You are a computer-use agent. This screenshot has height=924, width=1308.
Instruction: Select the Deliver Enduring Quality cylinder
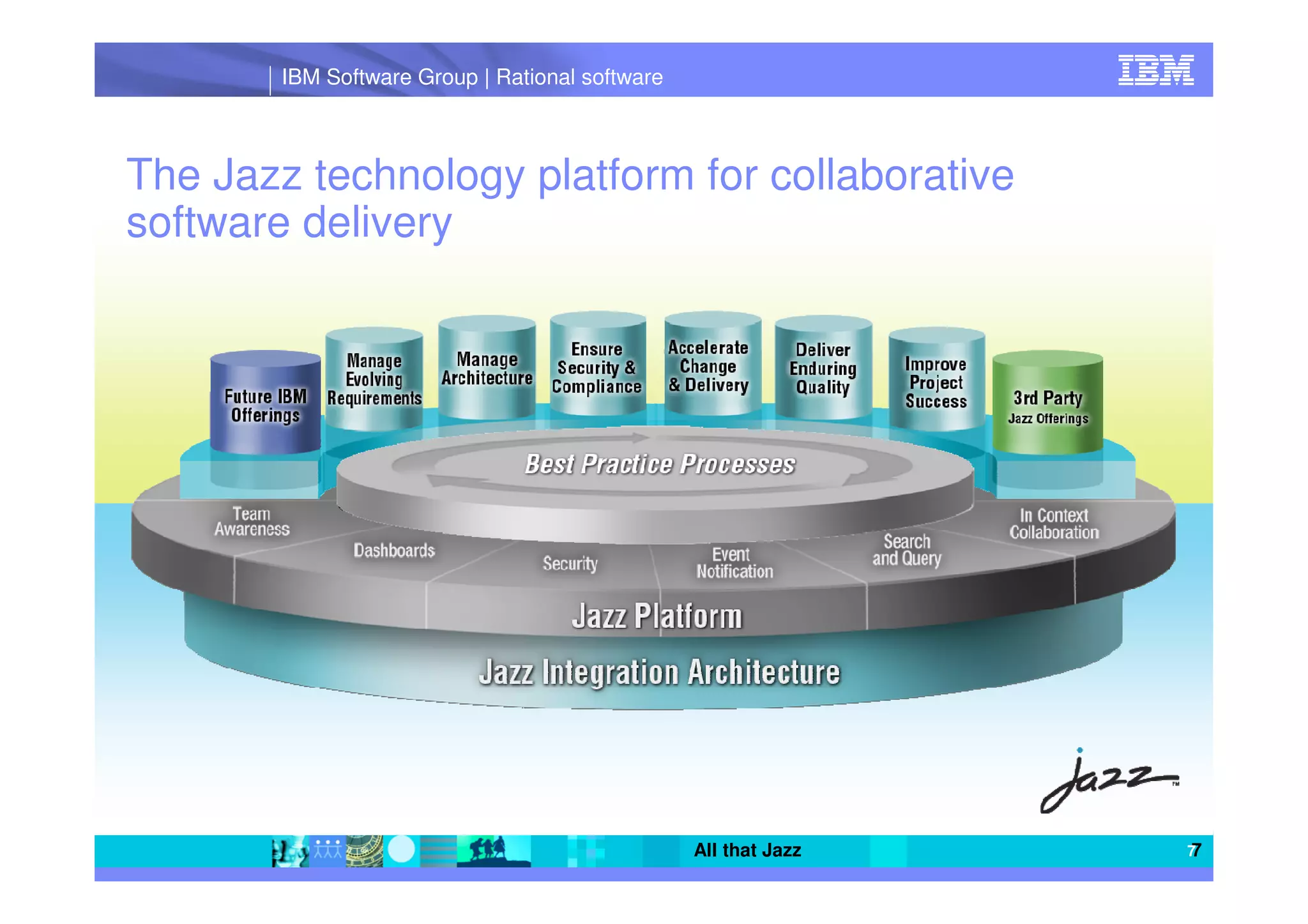[823, 367]
